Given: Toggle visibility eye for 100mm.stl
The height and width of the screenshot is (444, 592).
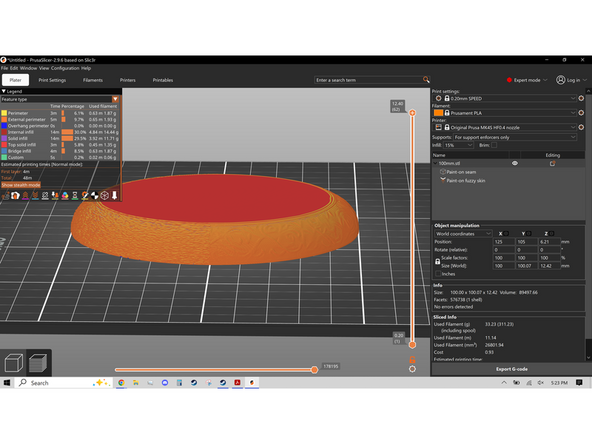Looking at the screenshot, I should pyautogui.click(x=515, y=163).
